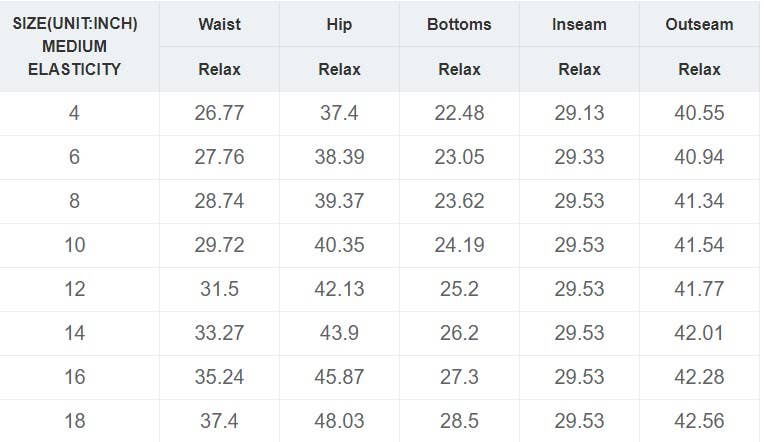Click the size 16 row label

(x=75, y=377)
